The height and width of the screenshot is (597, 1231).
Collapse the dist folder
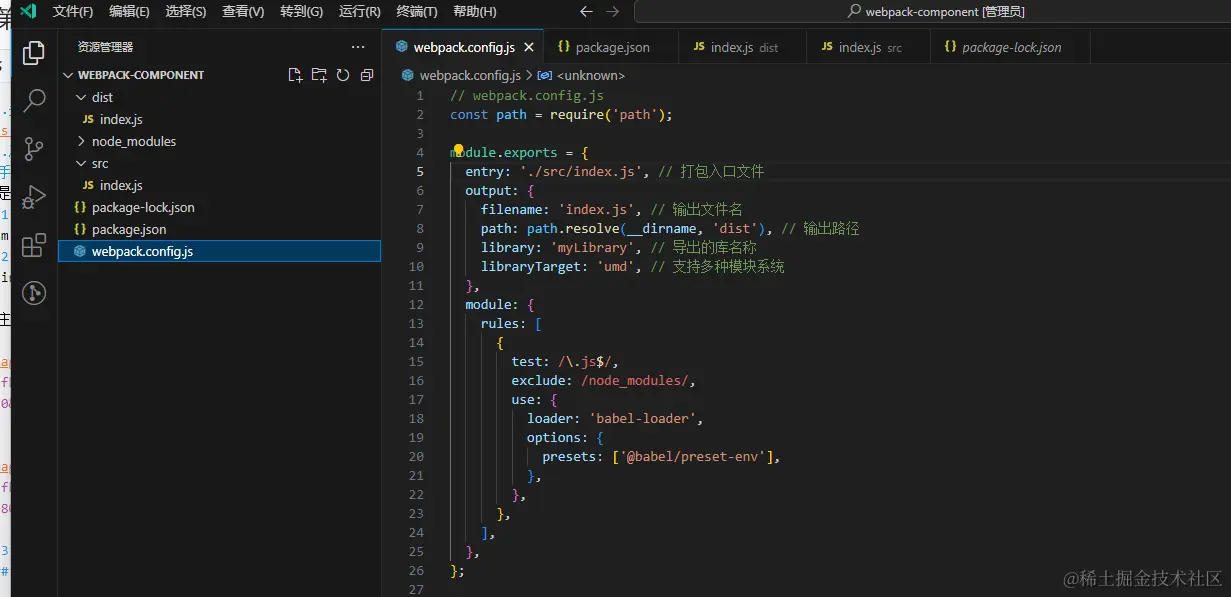click(x=82, y=97)
